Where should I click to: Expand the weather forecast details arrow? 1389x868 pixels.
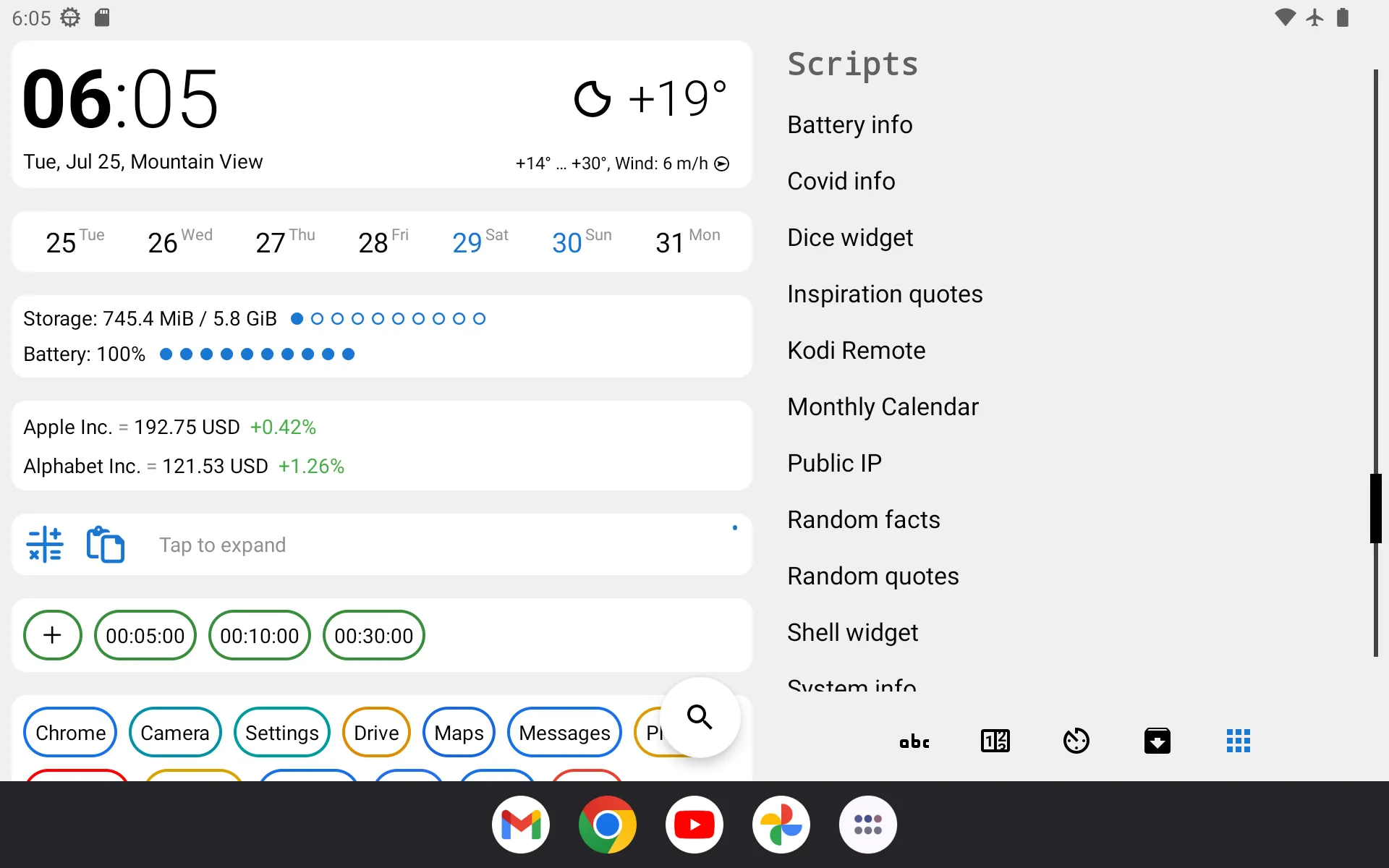pyautogui.click(x=721, y=163)
